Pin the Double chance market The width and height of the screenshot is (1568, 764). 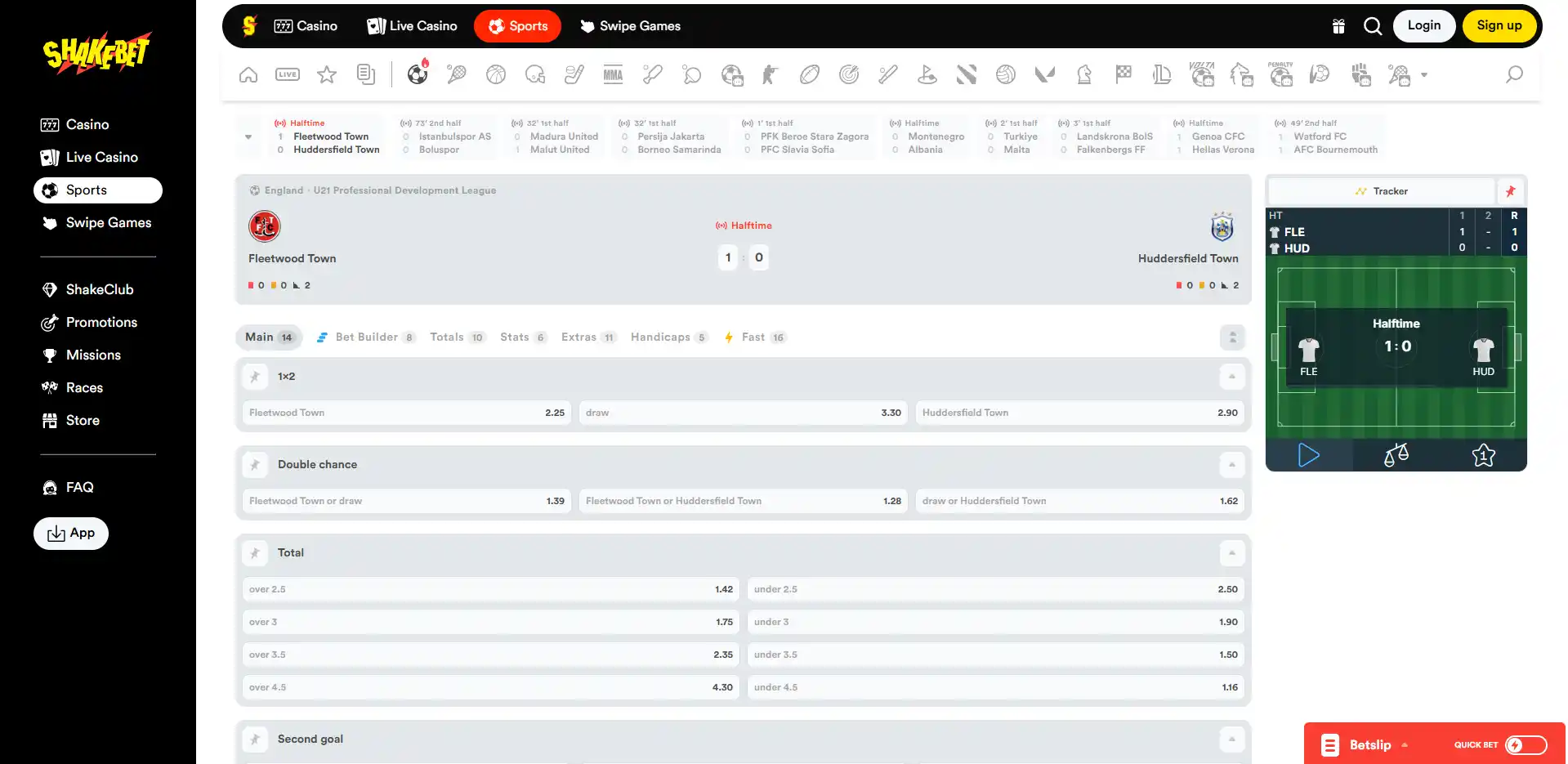255,465
